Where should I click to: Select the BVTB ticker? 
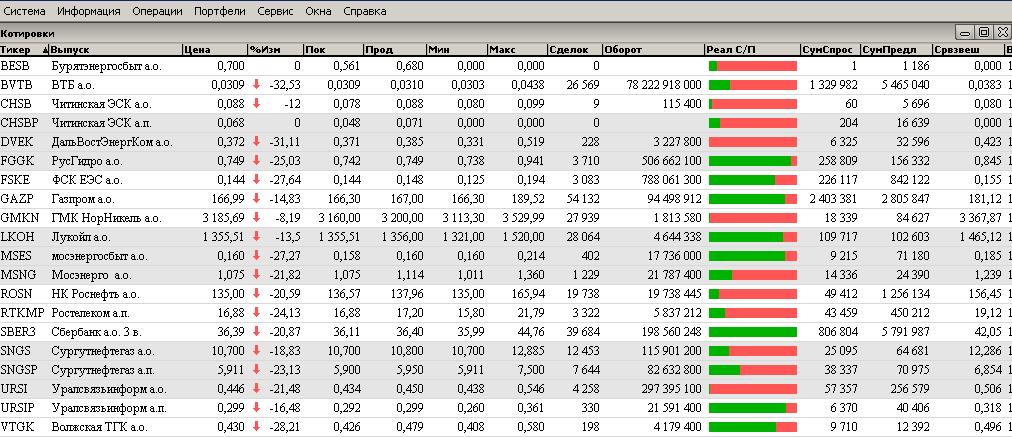(15, 85)
